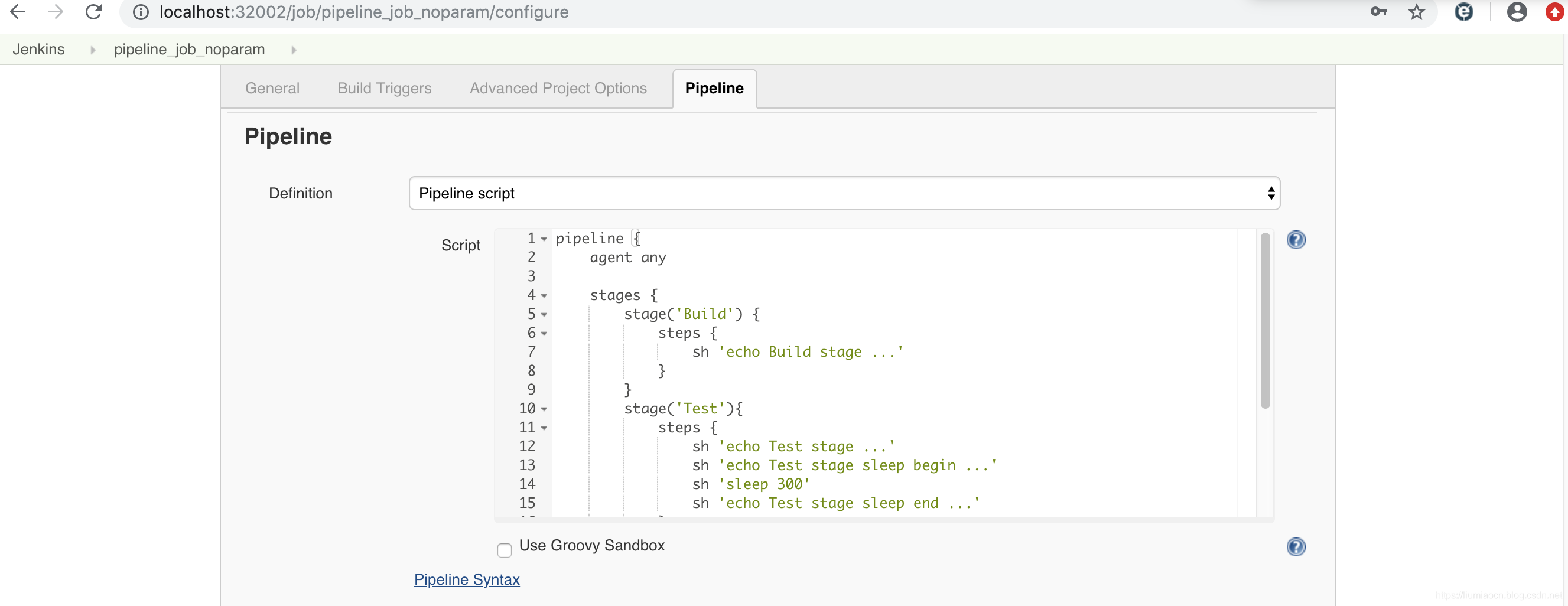Go back using the browser back arrow

[x=18, y=12]
